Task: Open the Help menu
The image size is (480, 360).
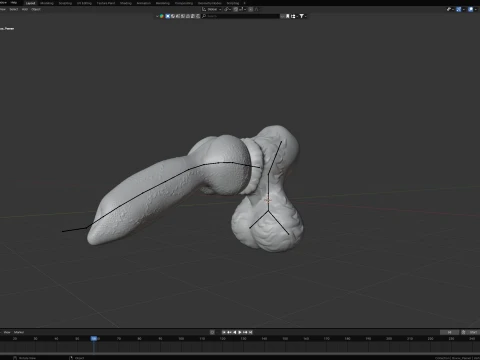Action: (14, 3)
